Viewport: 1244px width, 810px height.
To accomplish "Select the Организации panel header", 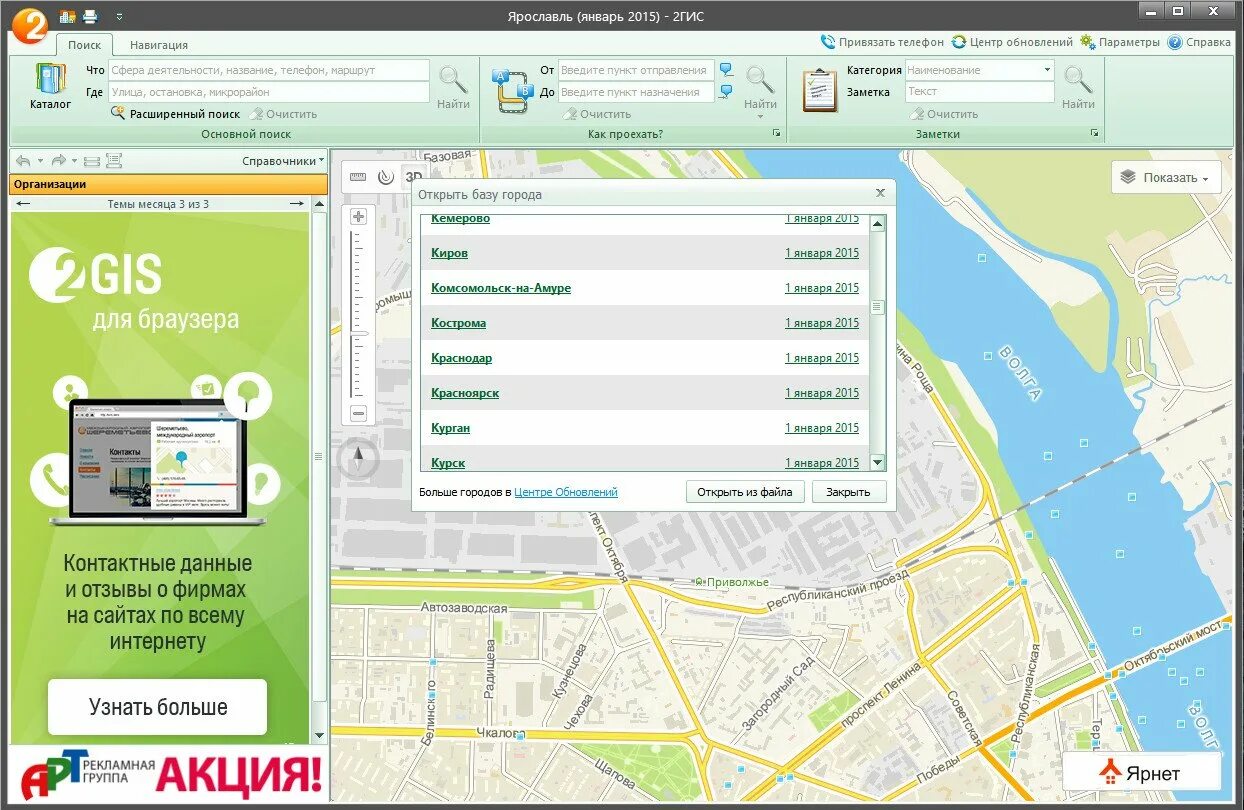I will click(x=169, y=184).
